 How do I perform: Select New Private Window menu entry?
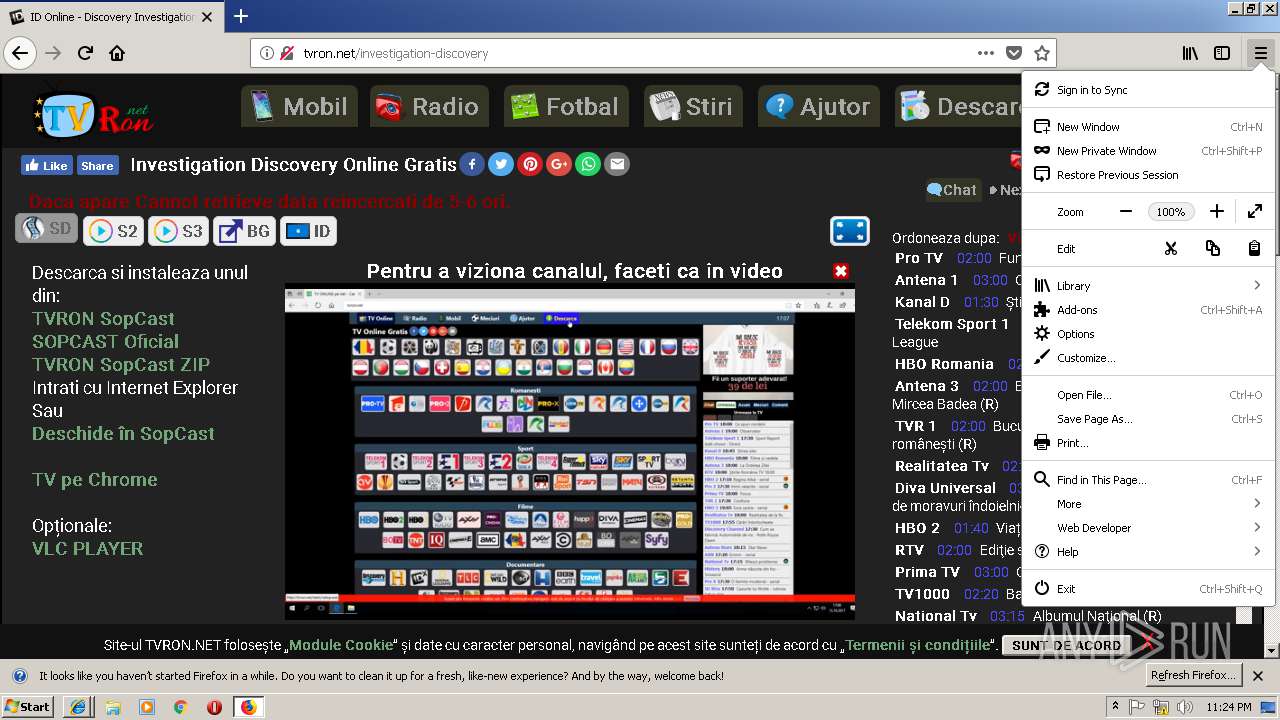(x=1148, y=151)
